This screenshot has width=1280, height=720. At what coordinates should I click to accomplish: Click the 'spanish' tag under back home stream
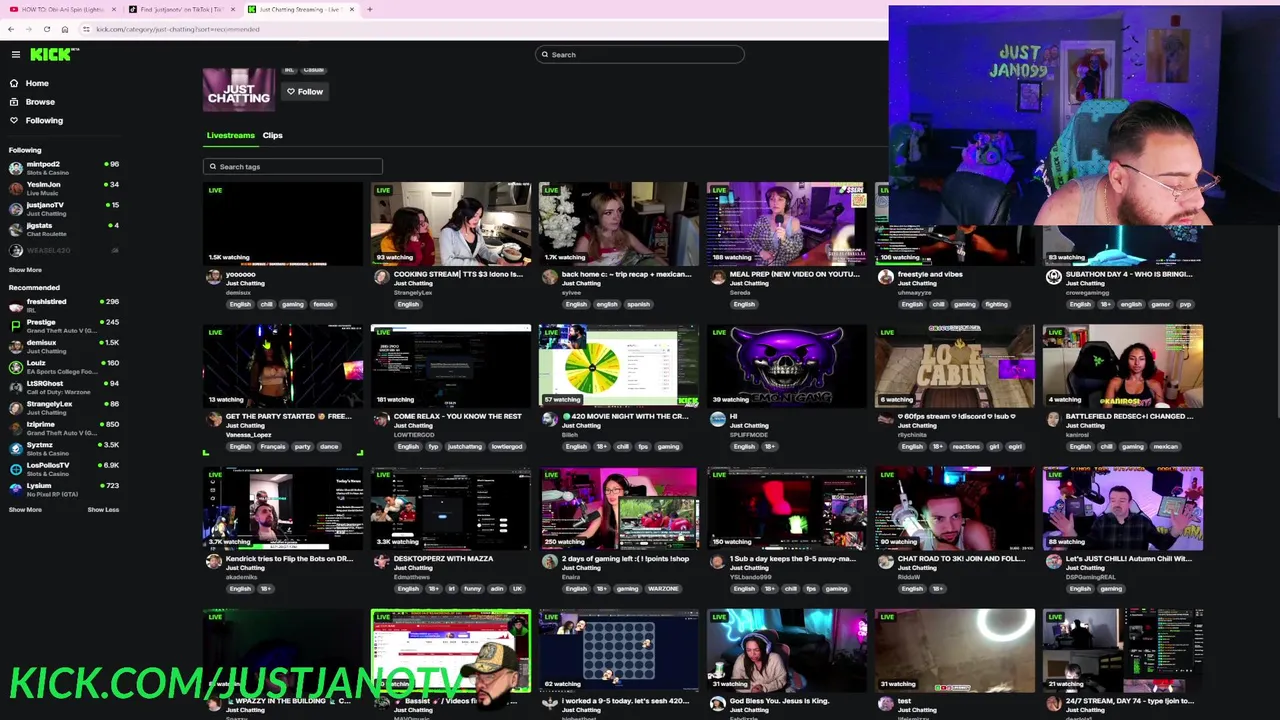(x=638, y=305)
